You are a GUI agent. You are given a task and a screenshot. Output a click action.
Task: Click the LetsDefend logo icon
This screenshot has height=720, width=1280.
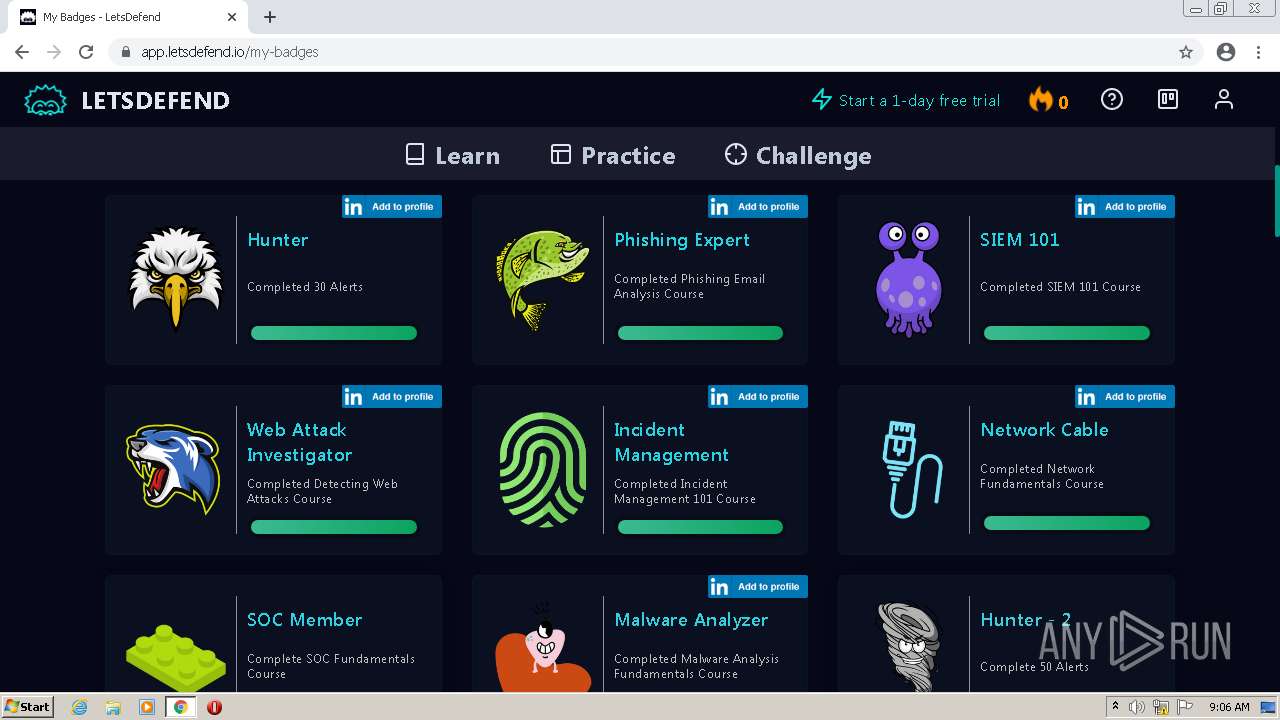(45, 100)
